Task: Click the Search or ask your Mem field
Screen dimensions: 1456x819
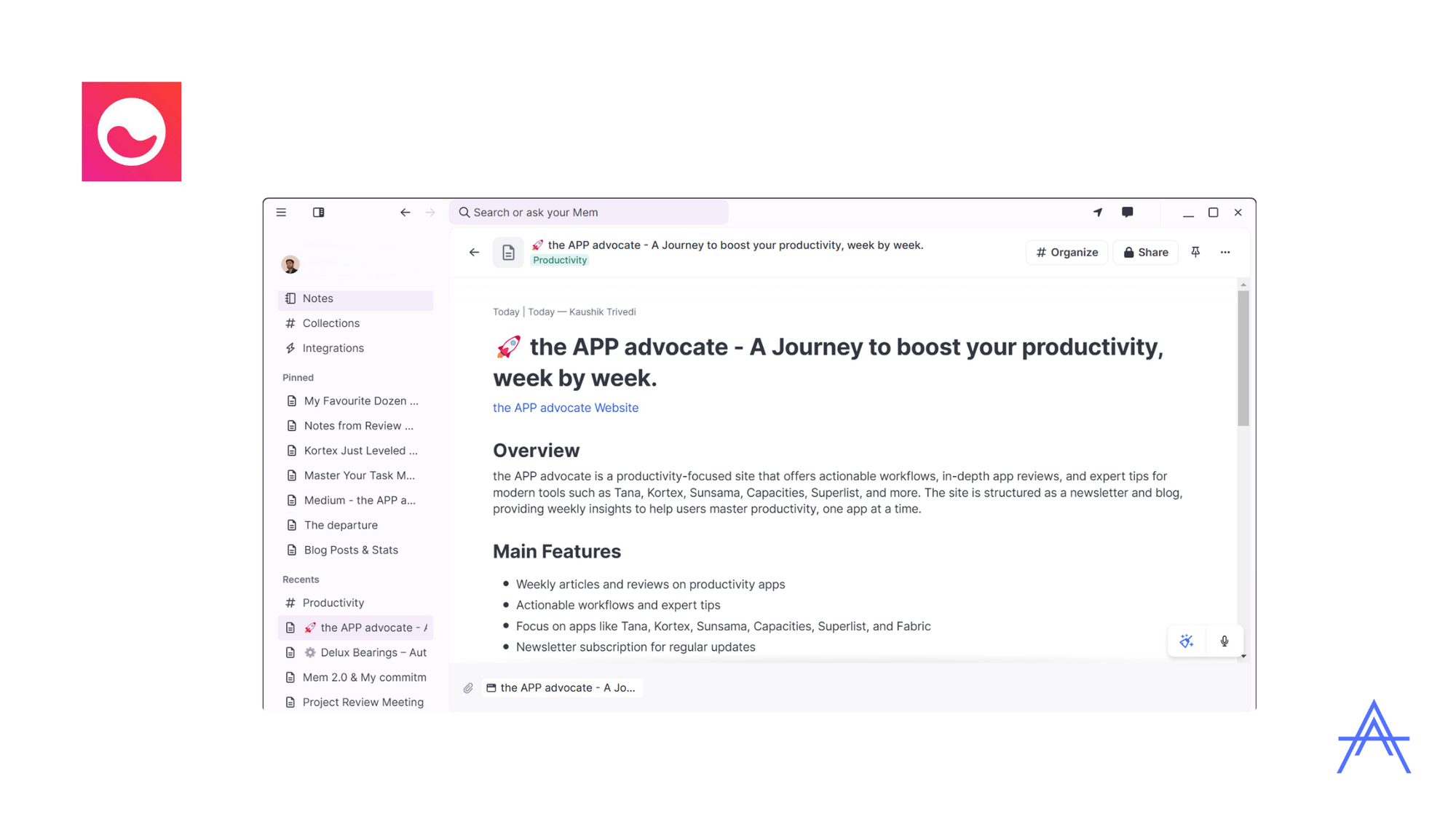Action: (589, 213)
